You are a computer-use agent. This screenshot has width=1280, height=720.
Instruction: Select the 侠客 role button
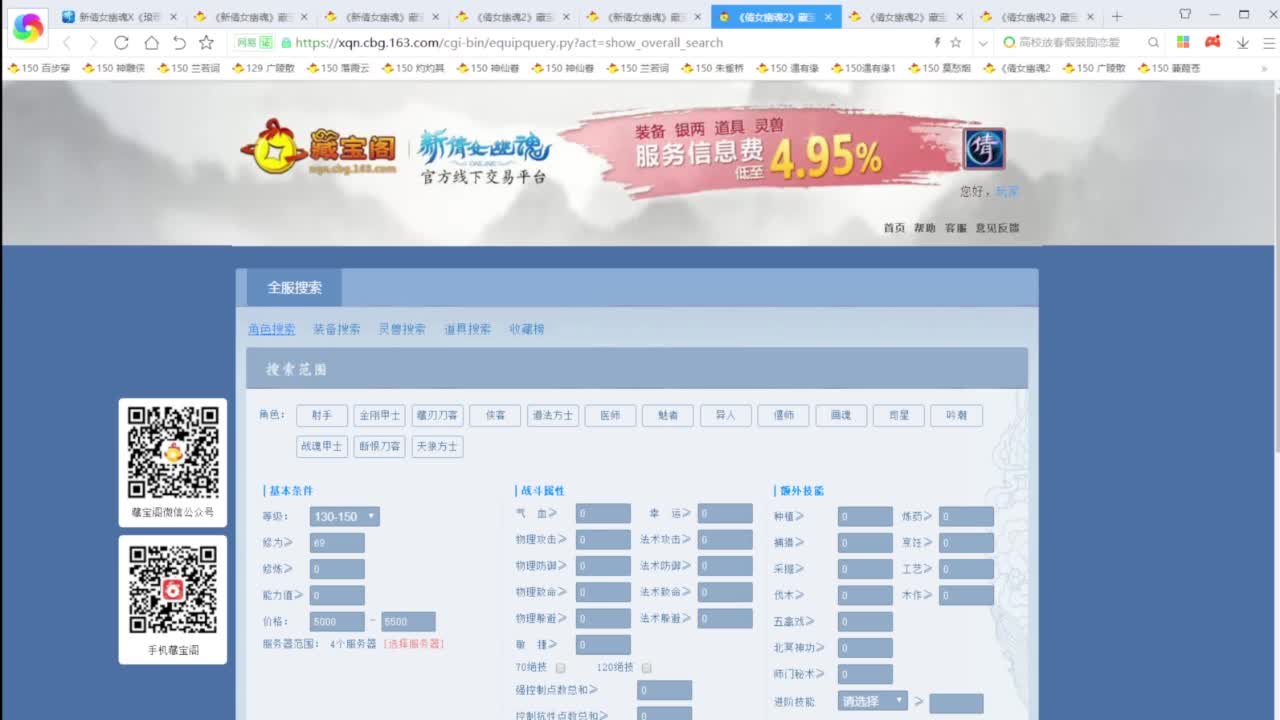[495, 416]
